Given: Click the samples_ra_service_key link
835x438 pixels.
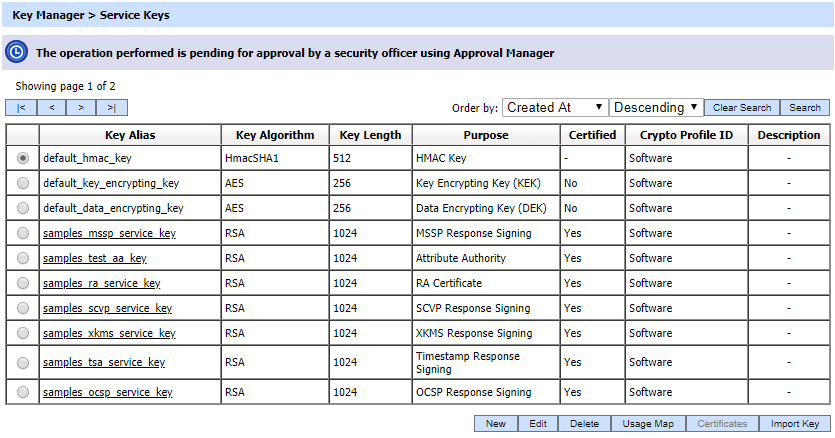Looking at the screenshot, I should point(101,283).
